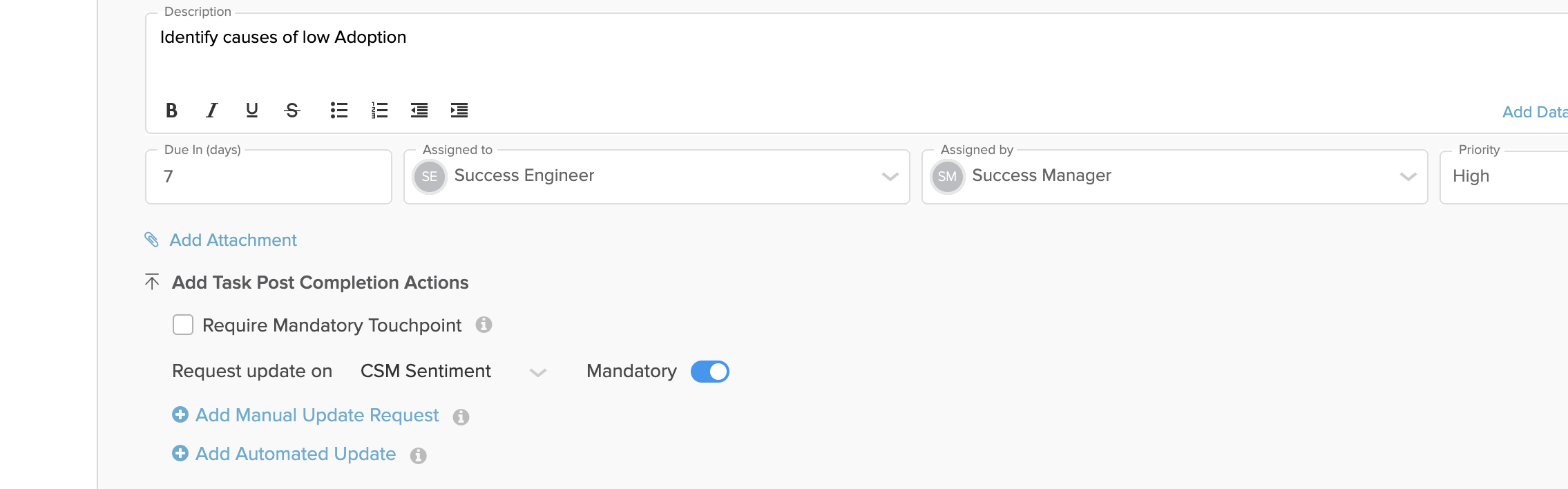The width and height of the screenshot is (1568, 489).
Task: Click Add Automated Update link
Action: pyautogui.click(x=296, y=454)
